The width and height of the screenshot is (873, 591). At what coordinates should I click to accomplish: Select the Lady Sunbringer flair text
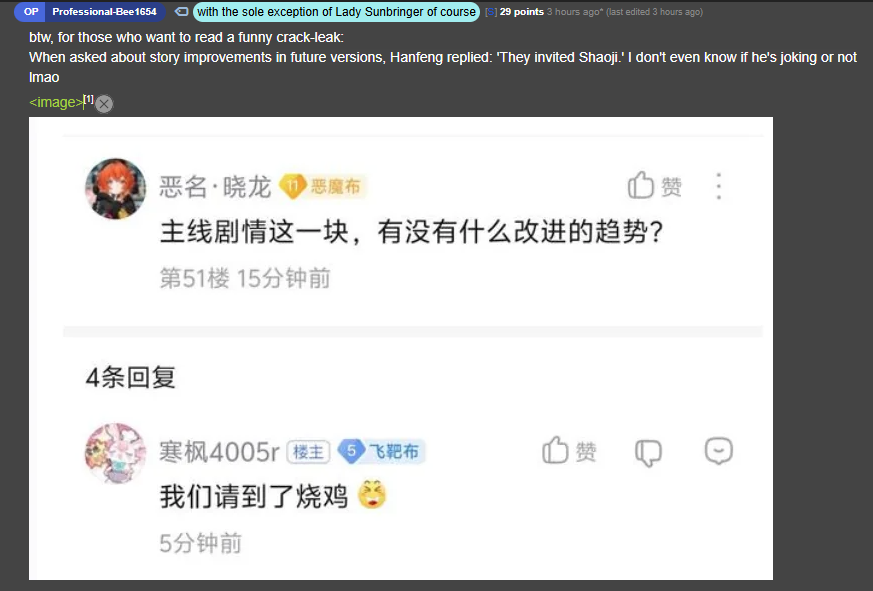tap(336, 12)
